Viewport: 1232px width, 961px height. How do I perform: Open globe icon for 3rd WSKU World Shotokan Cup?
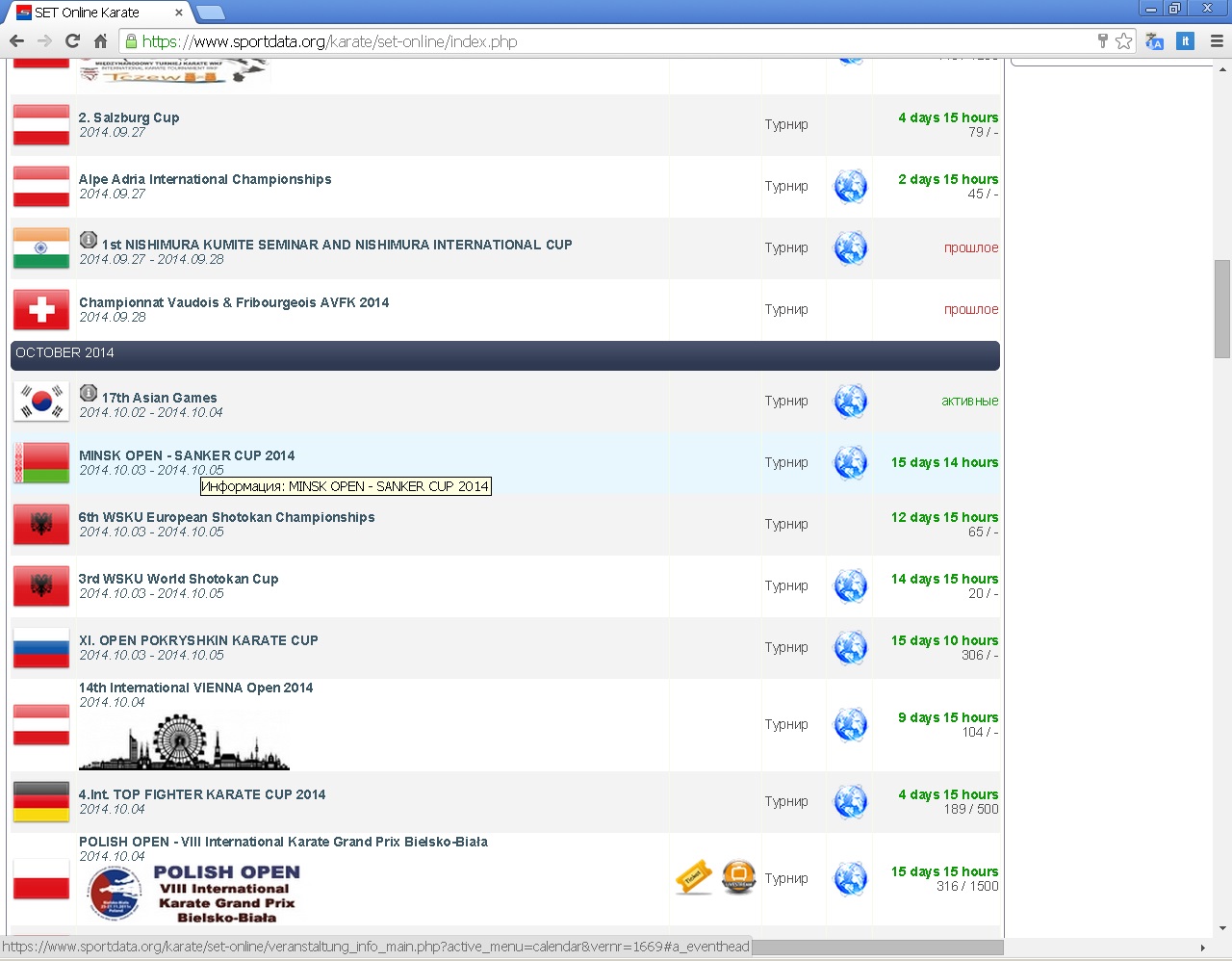click(850, 585)
